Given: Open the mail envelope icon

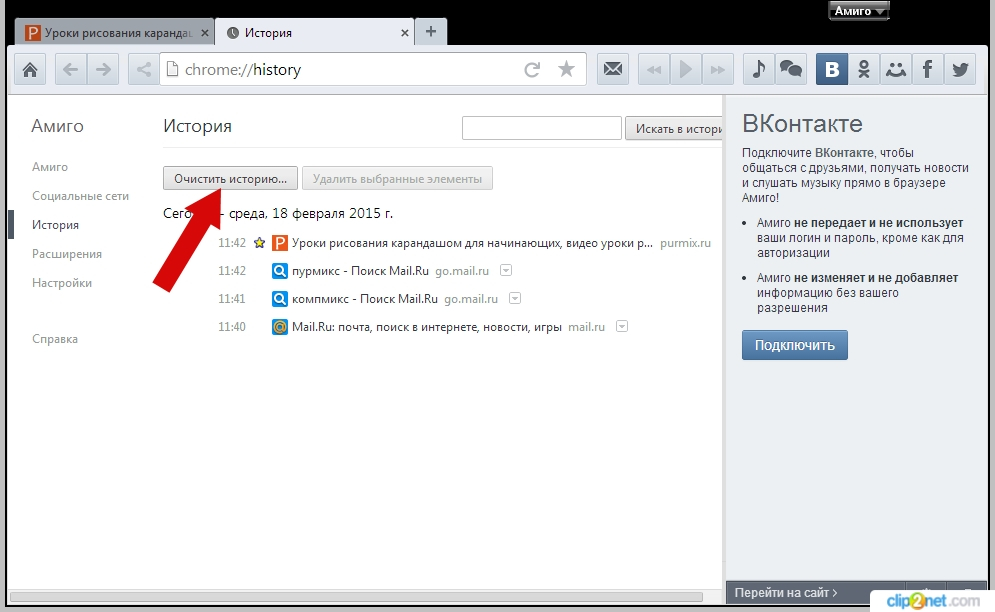Looking at the screenshot, I should coord(612,69).
